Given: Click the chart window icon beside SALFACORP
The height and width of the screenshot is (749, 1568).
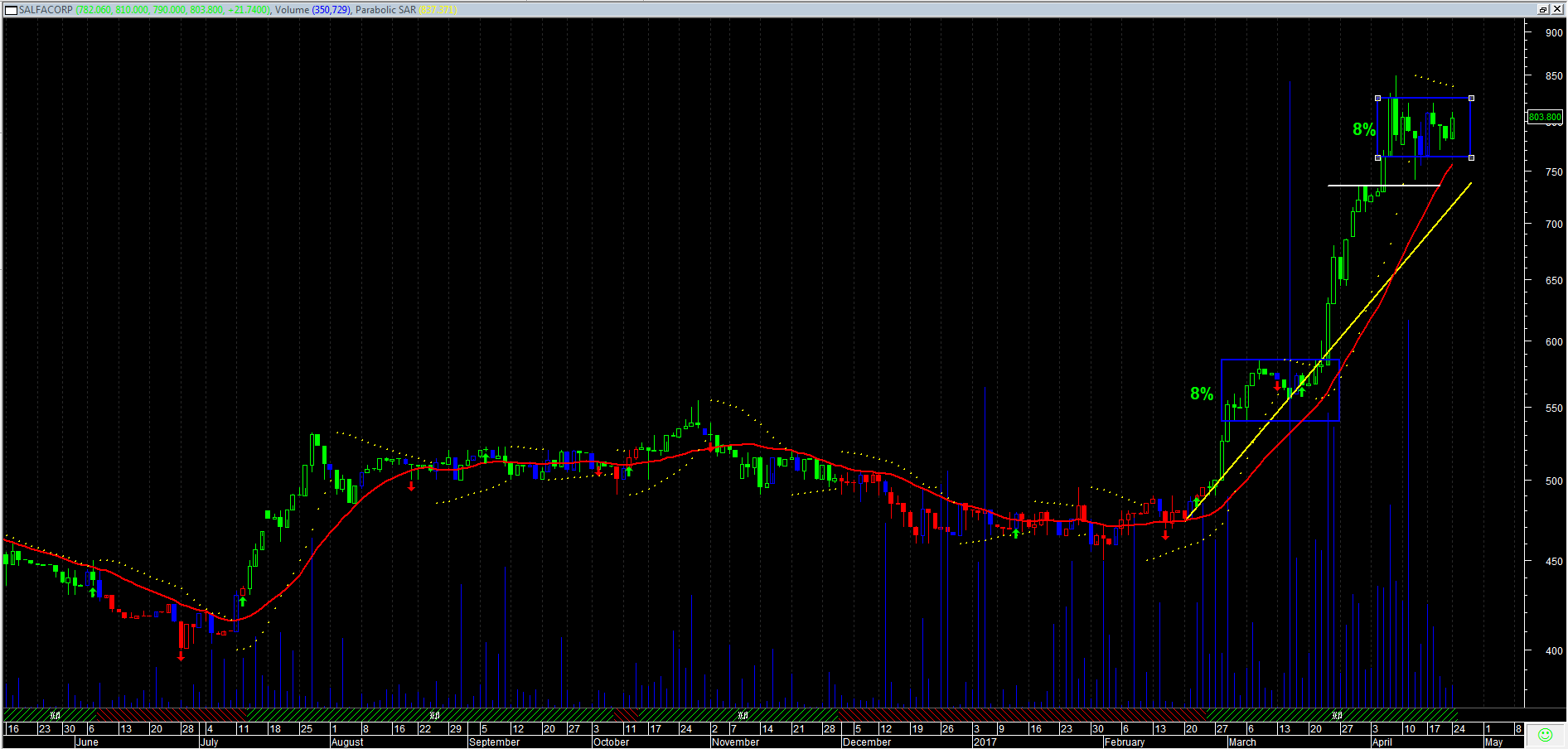Looking at the screenshot, I should [x=11, y=10].
